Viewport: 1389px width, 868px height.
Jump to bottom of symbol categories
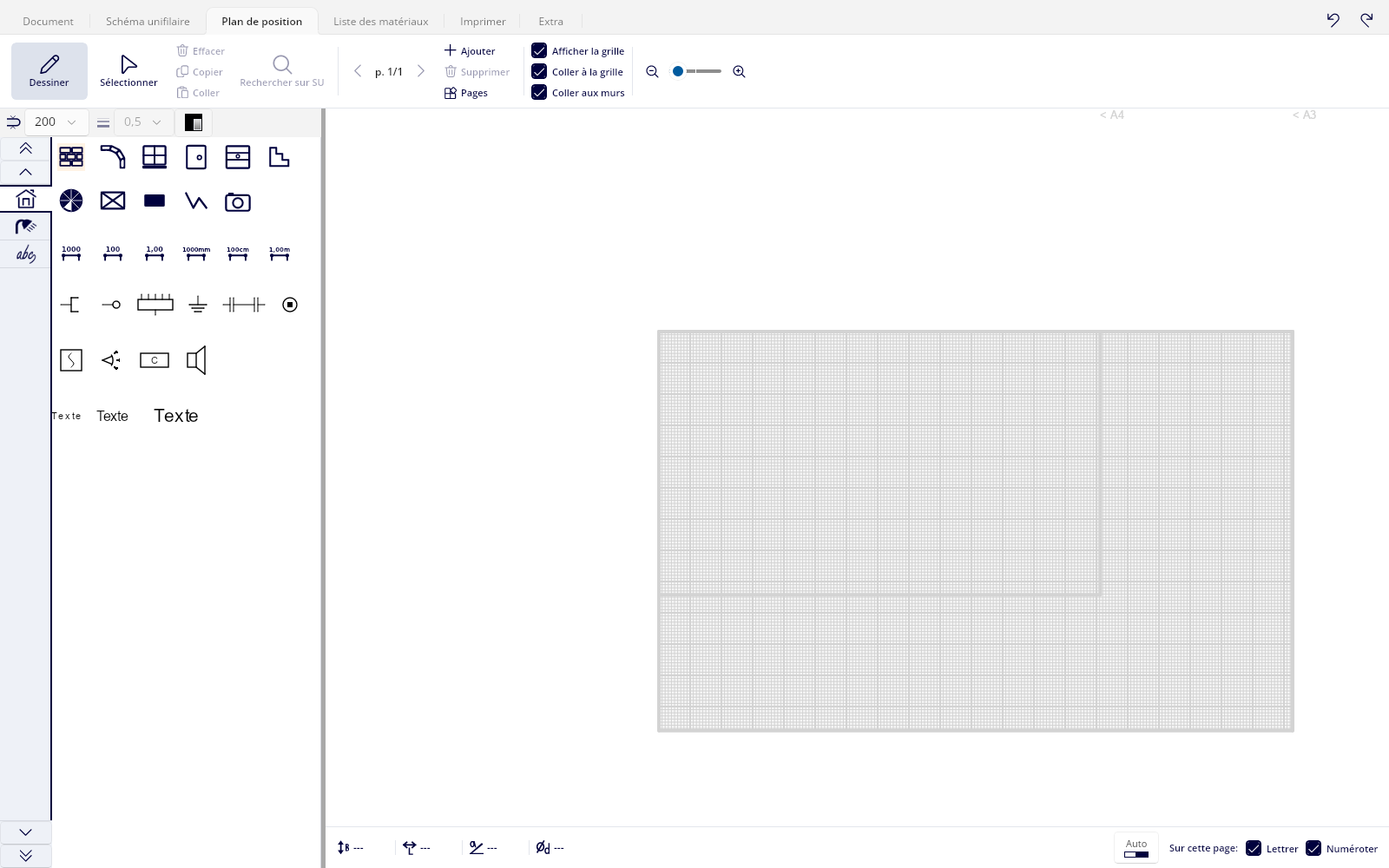pos(25,856)
